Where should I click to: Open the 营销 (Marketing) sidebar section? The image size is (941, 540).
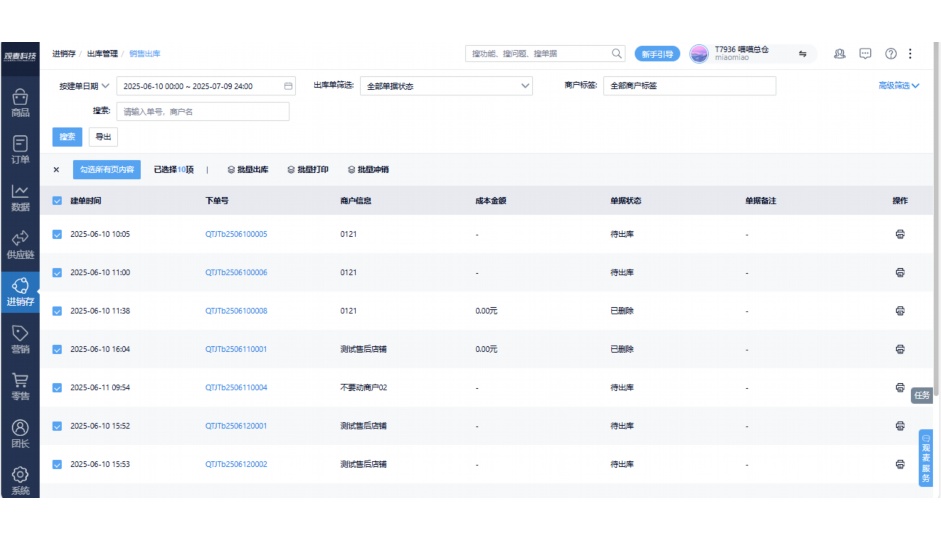click(x=20, y=339)
